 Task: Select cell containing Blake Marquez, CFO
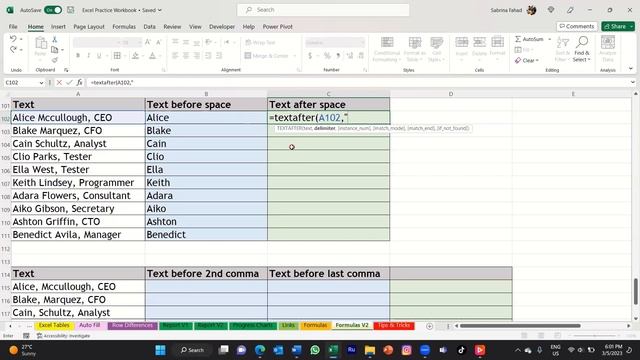(x=78, y=131)
